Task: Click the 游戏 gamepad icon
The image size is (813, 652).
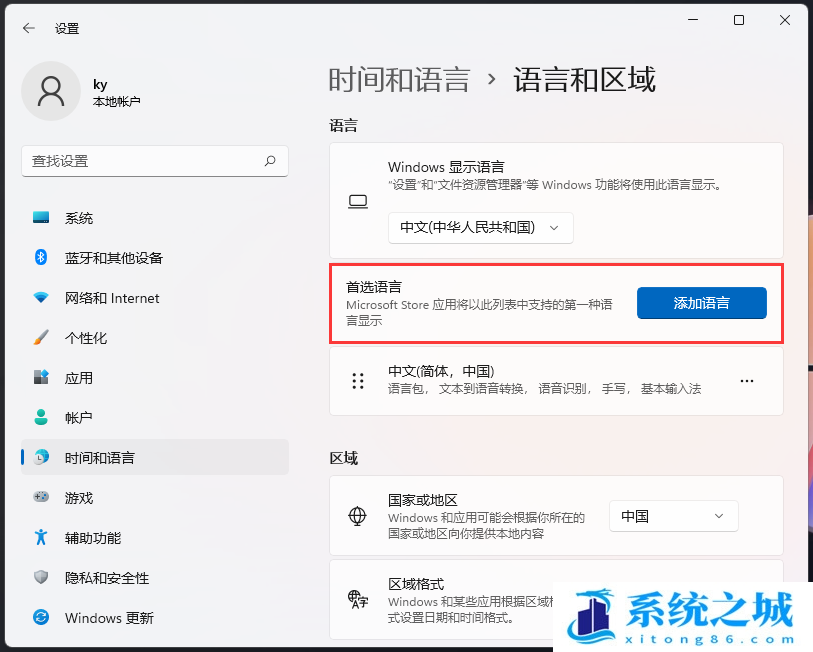Action: (41, 497)
